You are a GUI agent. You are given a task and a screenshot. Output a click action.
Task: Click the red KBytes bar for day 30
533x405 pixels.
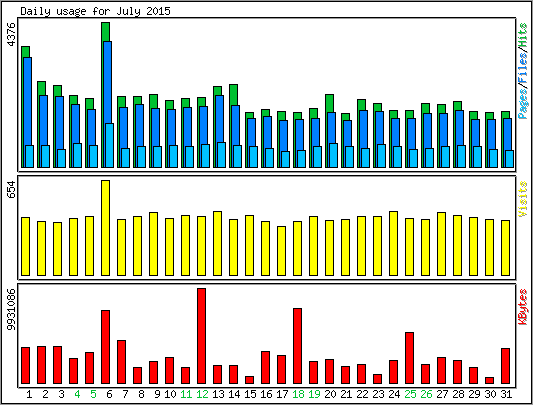[x=489, y=381]
